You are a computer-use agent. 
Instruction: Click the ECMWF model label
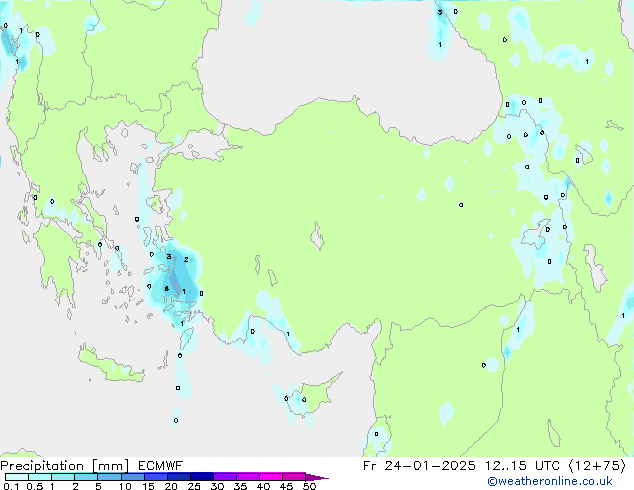pos(161,466)
